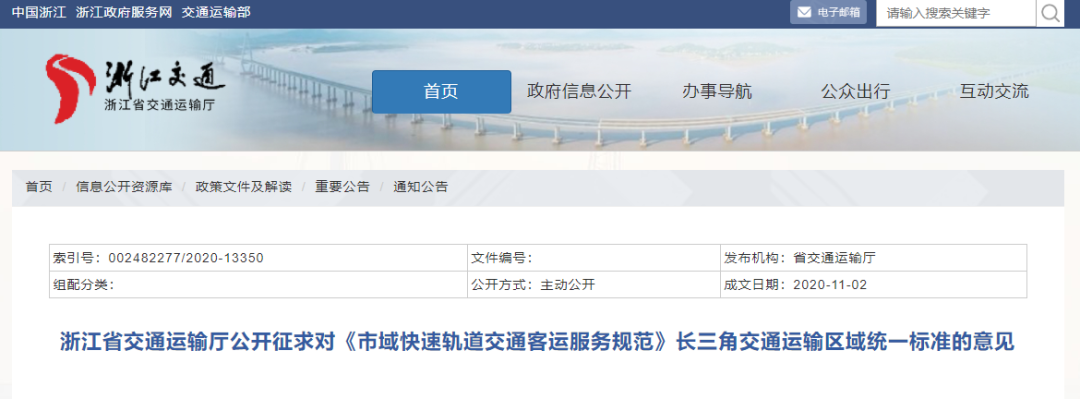Open the 交通运输部 top link
The width and height of the screenshot is (1080, 399).
coord(216,12)
